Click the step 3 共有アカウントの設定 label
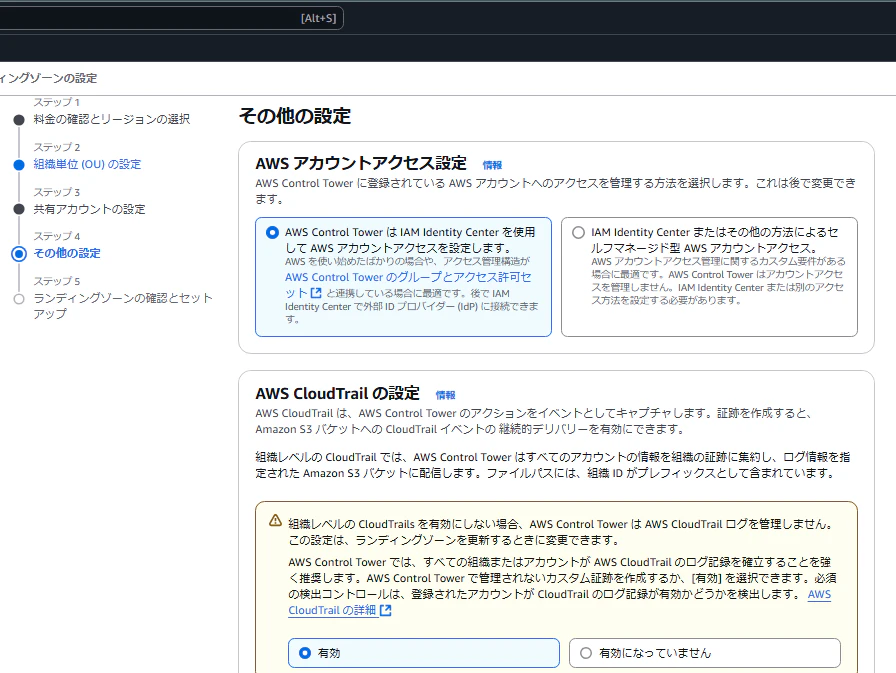 pos(89,209)
